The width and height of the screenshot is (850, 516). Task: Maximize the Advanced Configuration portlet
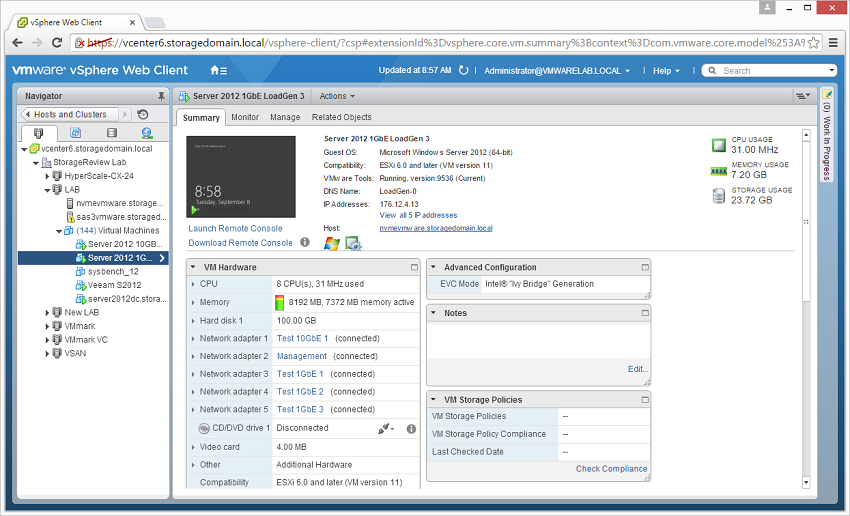pos(645,267)
